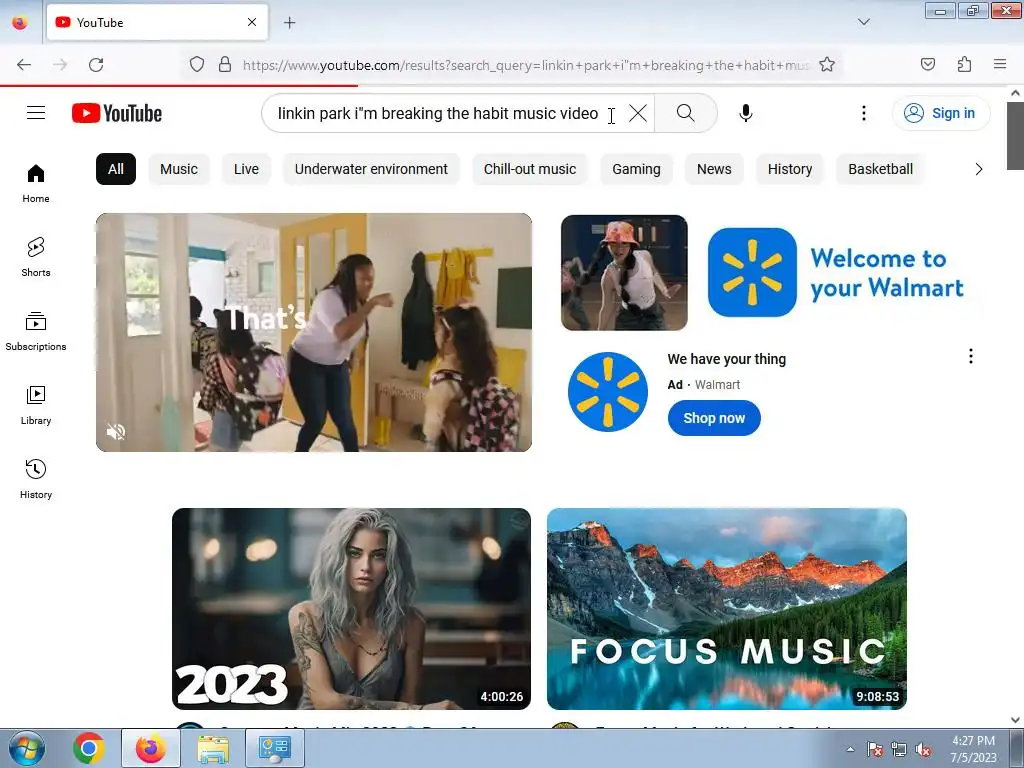
Task: Click the muted volume tray icon
Action: click(x=922, y=749)
